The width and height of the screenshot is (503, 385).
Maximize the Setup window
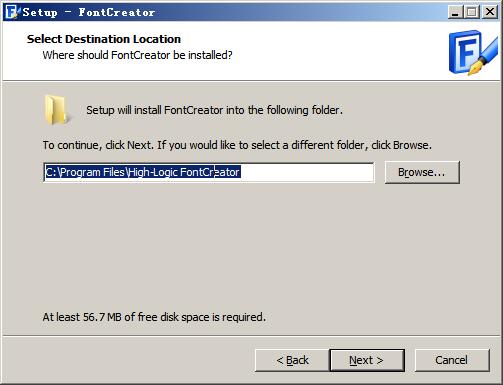(x=472, y=12)
